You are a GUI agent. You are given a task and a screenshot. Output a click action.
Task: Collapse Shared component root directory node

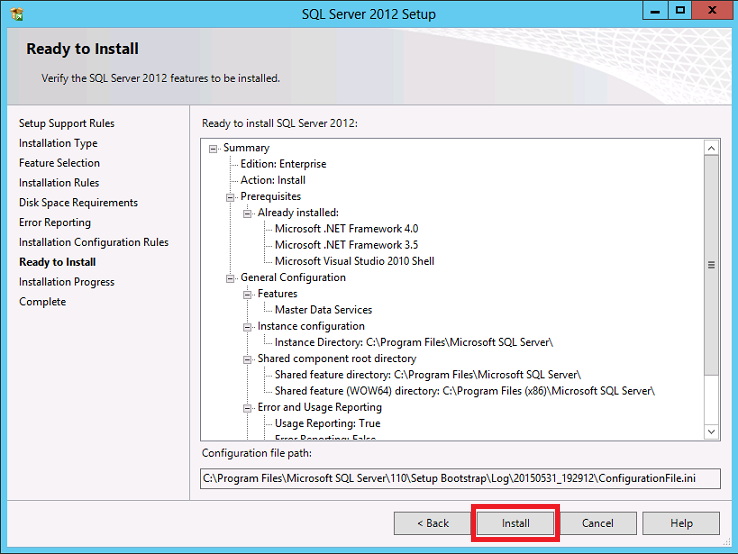click(247, 360)
